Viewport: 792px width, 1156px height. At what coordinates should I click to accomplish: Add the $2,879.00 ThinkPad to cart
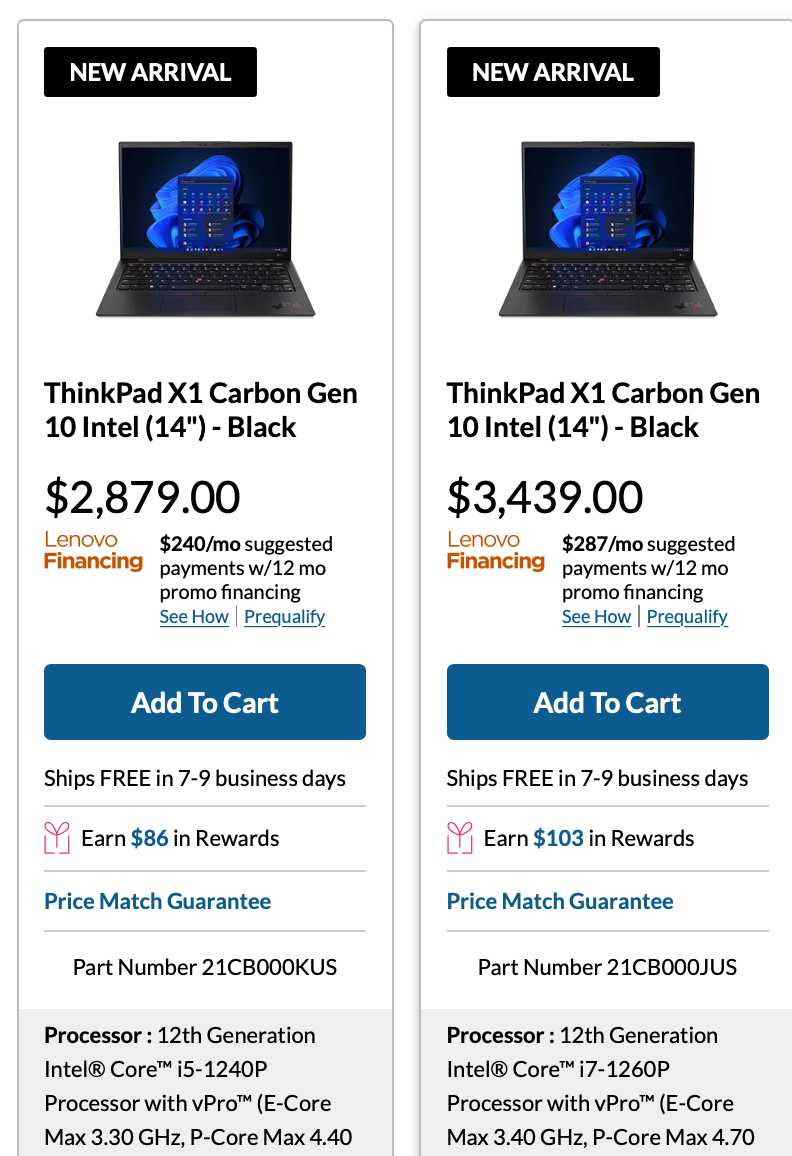[x=205, y=702]
